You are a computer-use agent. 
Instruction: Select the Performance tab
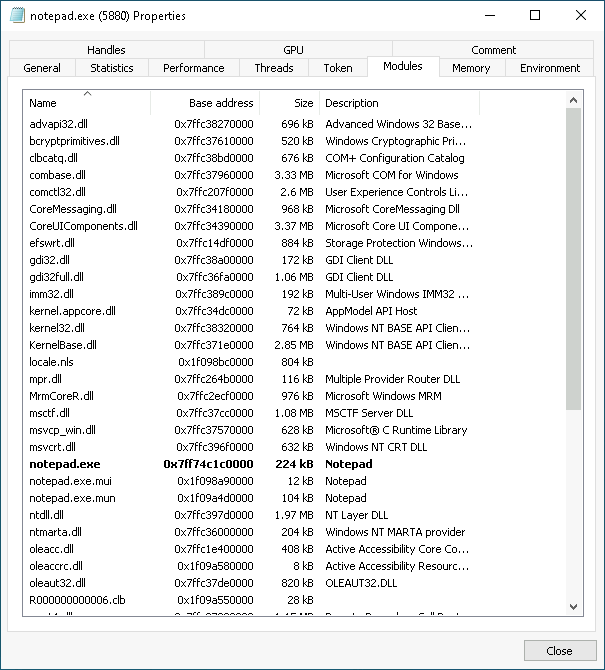coord(193,68)
